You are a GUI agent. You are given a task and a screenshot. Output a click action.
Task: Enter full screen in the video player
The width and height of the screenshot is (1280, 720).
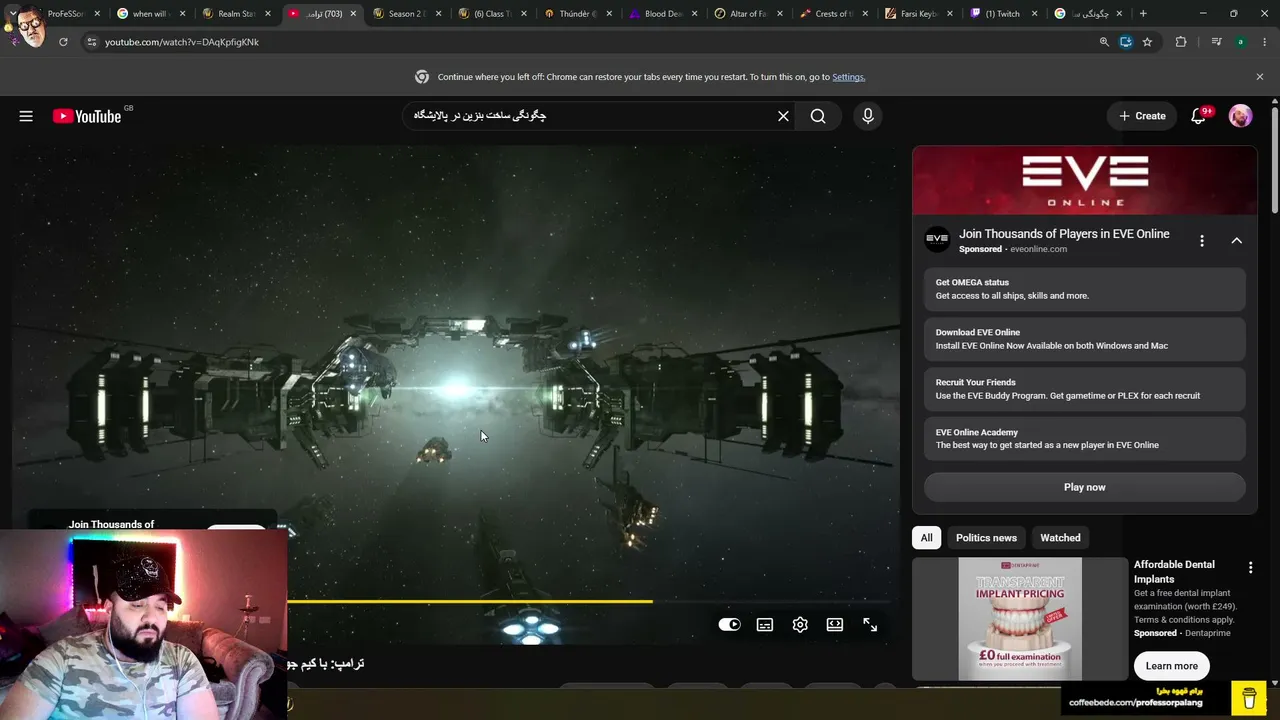870,625
